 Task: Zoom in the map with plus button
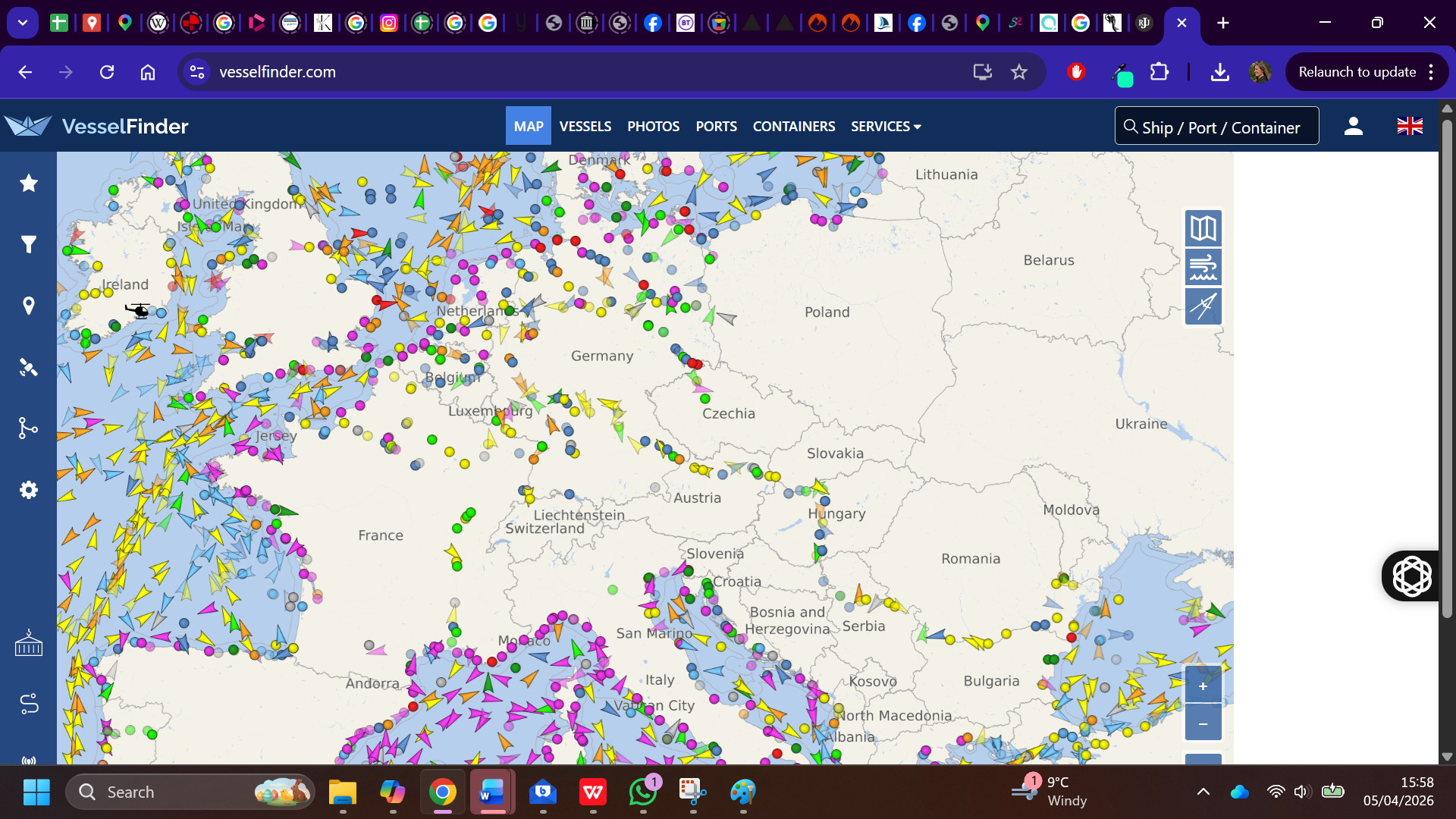(x=1203, y=686)
